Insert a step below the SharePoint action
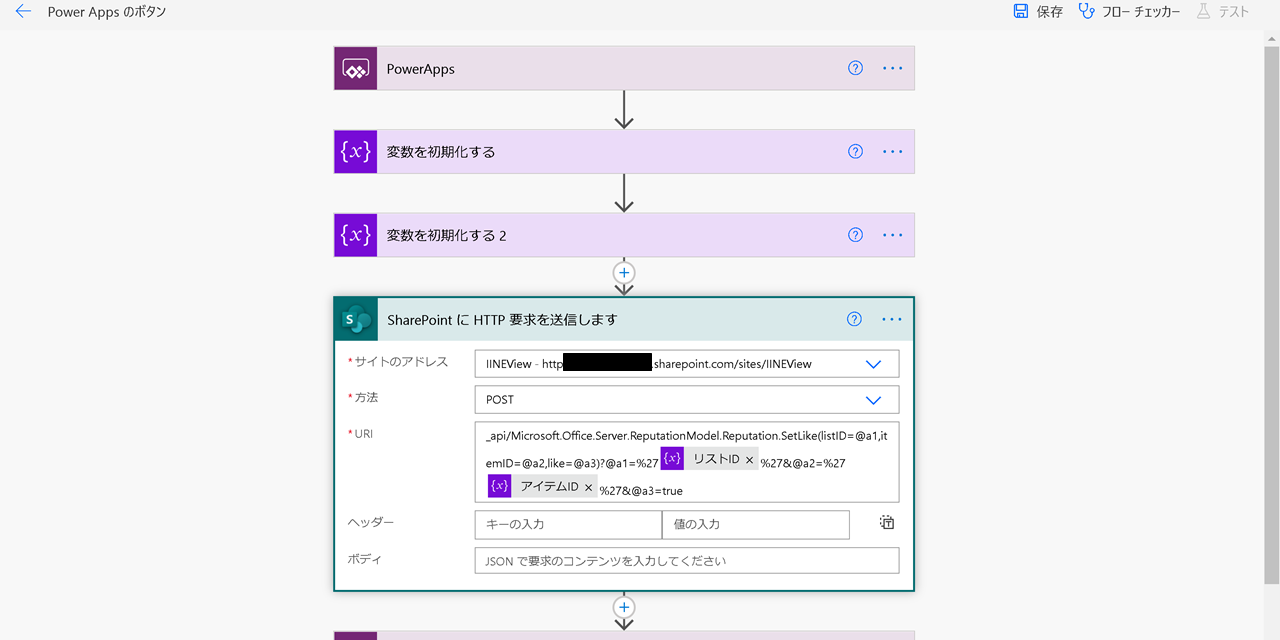 point(624,607)
